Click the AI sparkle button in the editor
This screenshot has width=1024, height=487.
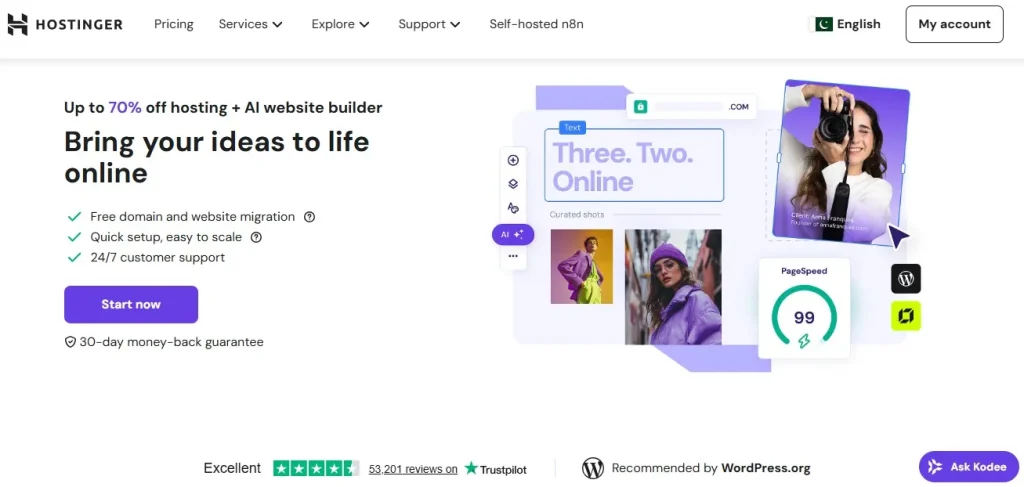coord(513,234)
